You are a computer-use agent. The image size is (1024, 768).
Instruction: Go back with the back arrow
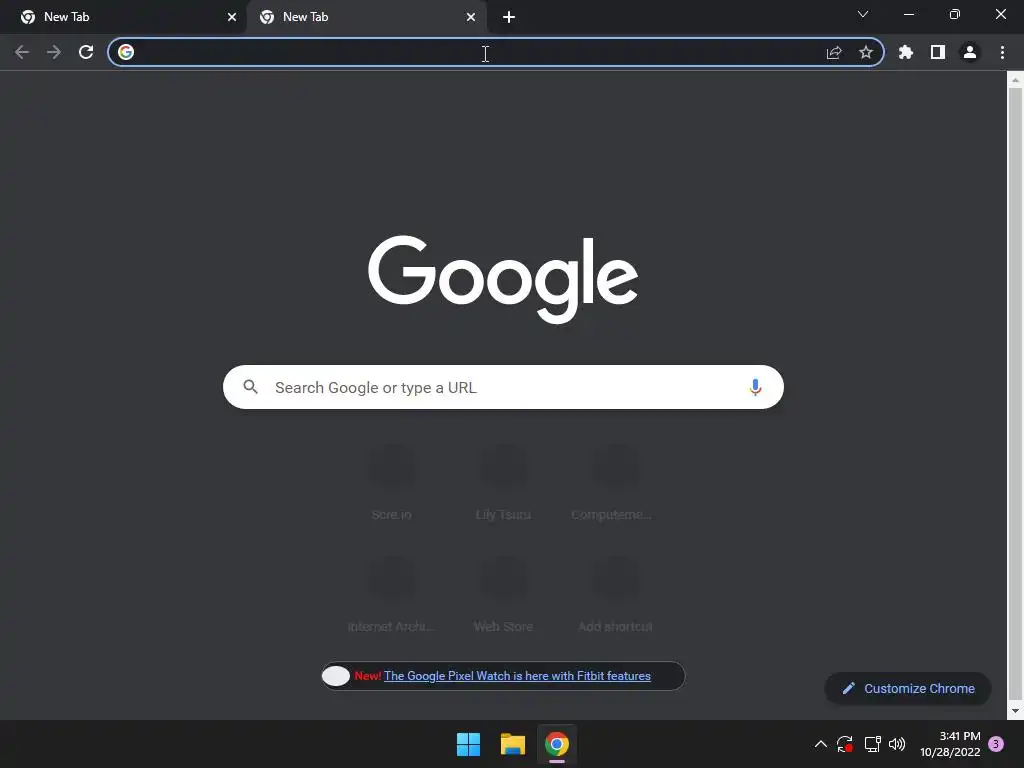coord(22,52)
